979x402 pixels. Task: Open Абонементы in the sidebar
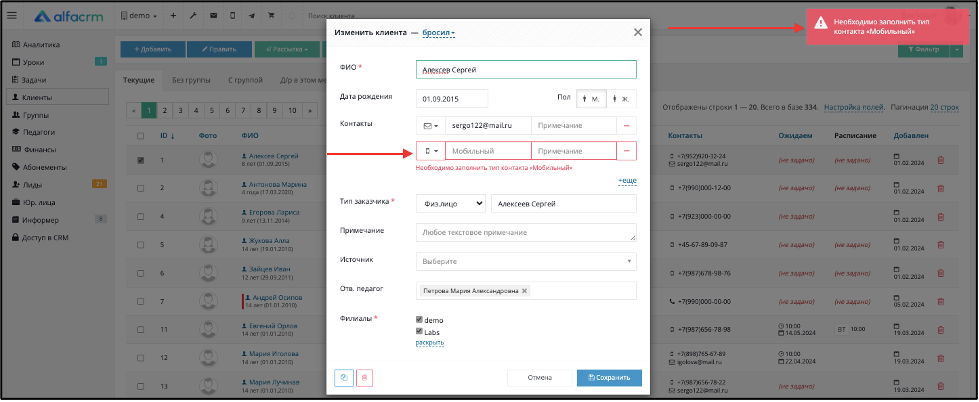44,167
